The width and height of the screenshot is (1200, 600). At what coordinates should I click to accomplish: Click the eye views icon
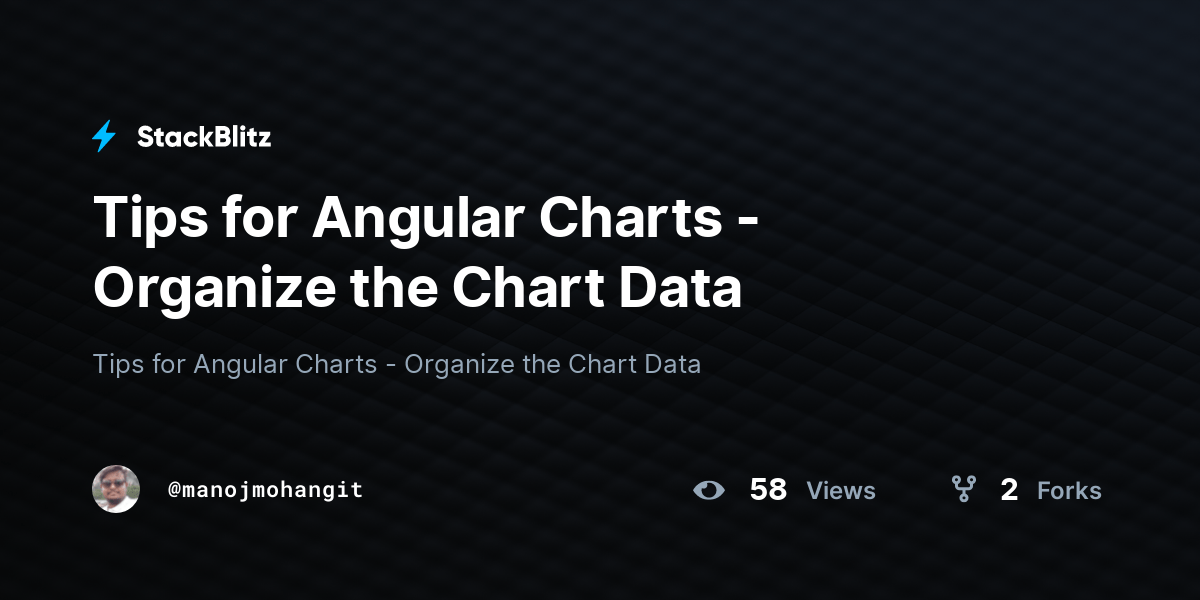[x=709, y=490]
